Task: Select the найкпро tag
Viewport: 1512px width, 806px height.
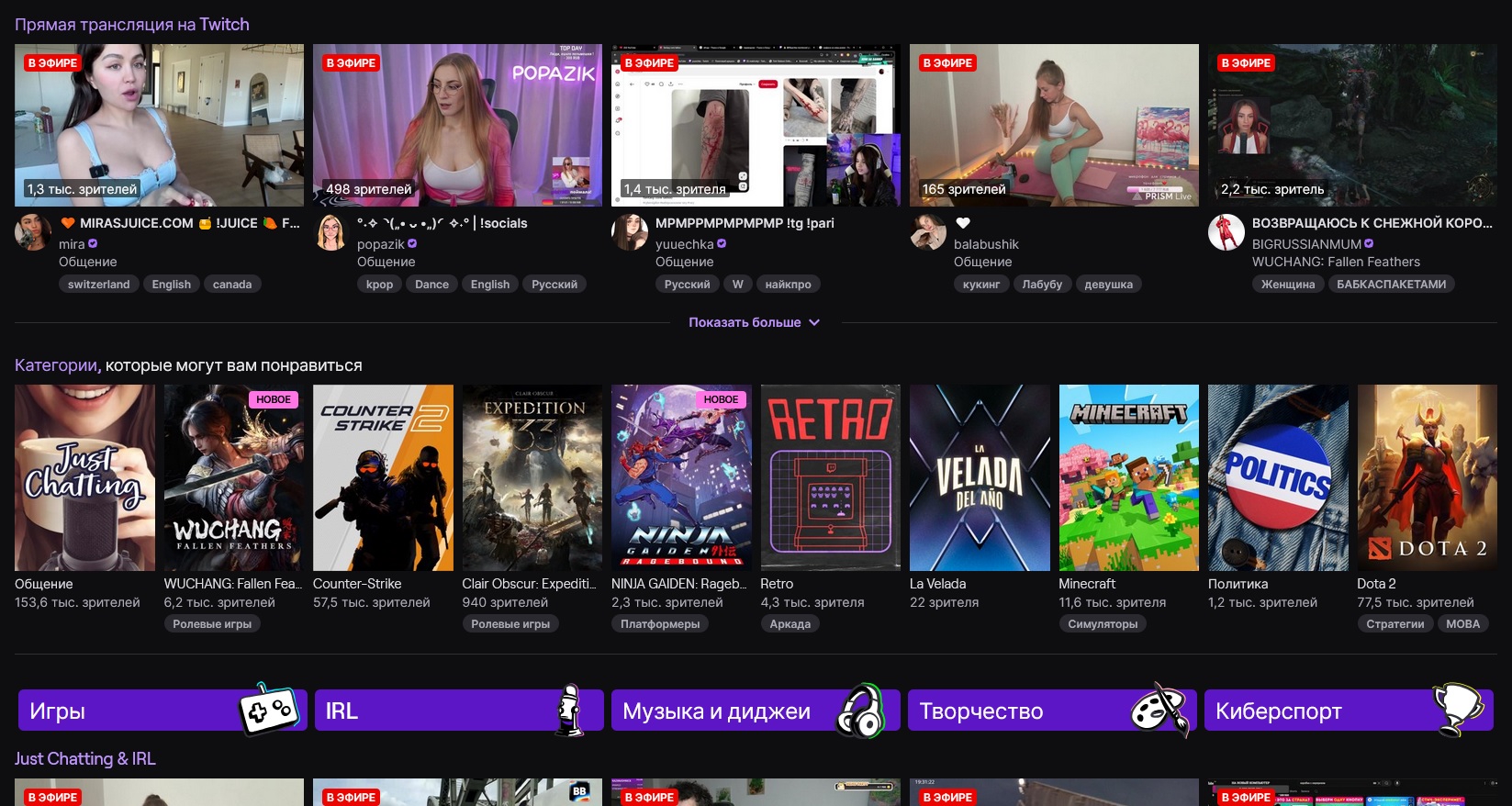Action: [788, 285]
